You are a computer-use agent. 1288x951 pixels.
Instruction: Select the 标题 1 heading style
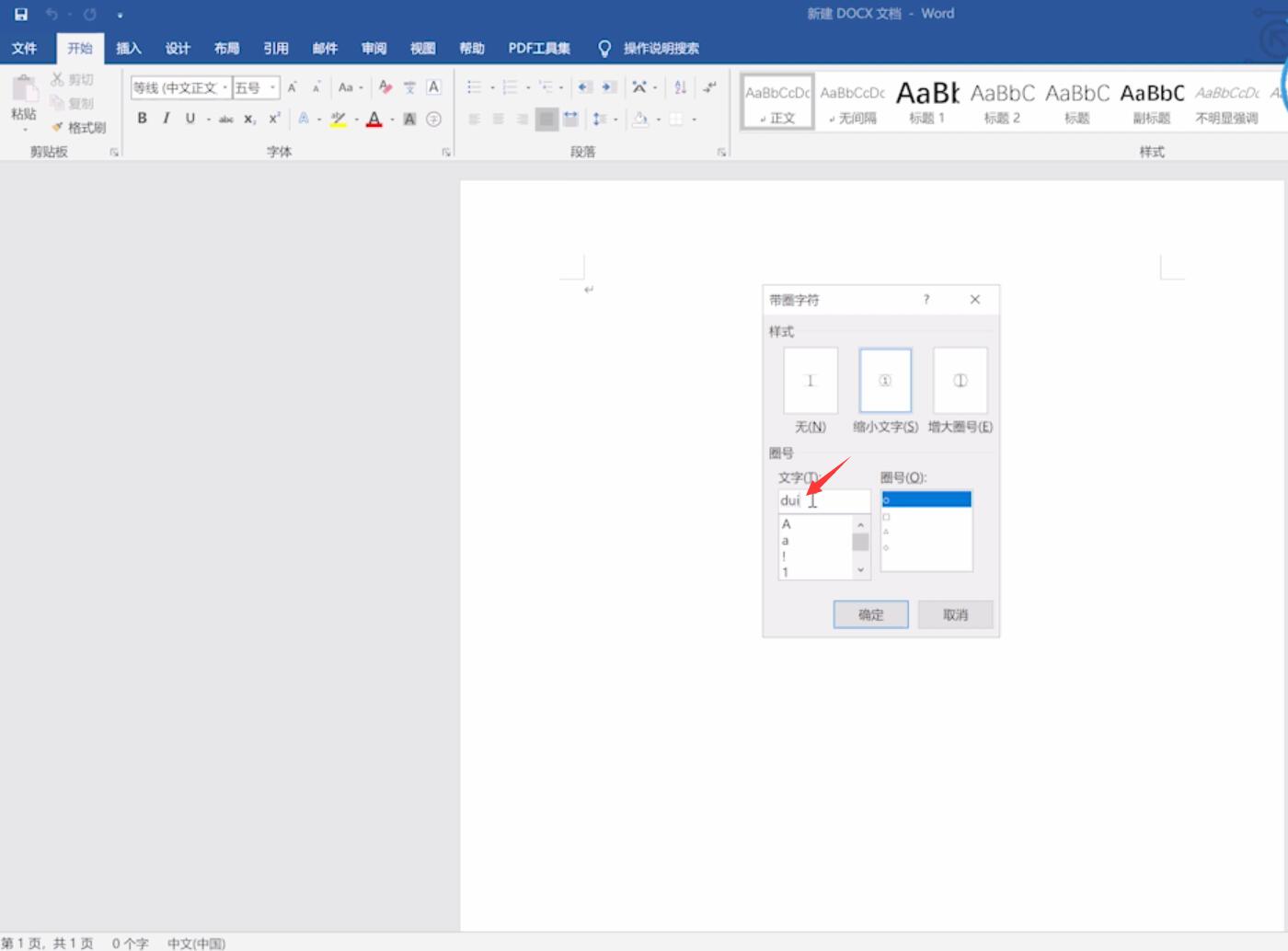click(x=927, y=101)
